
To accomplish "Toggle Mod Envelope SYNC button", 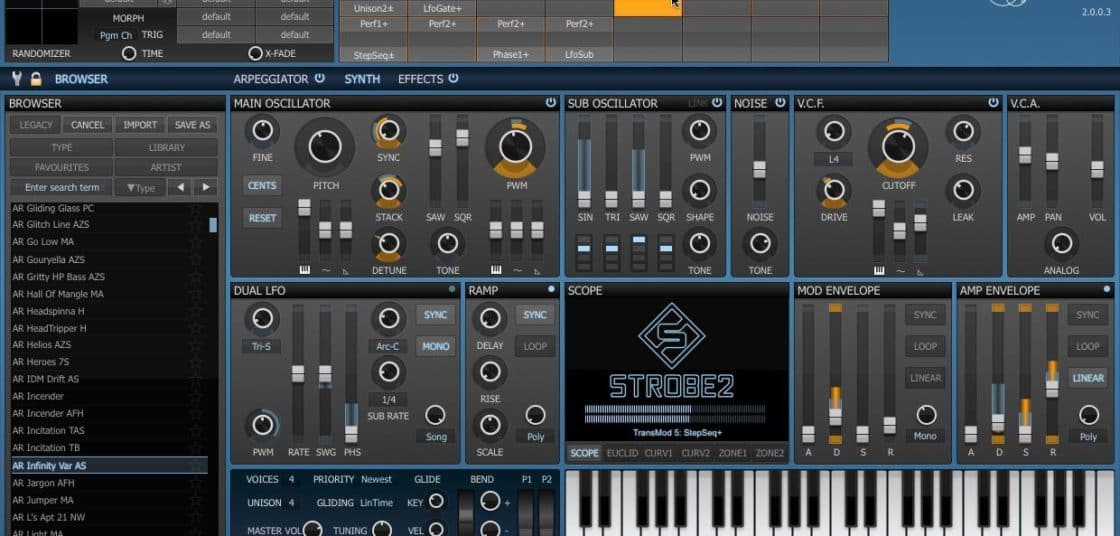I will (925, 315).
